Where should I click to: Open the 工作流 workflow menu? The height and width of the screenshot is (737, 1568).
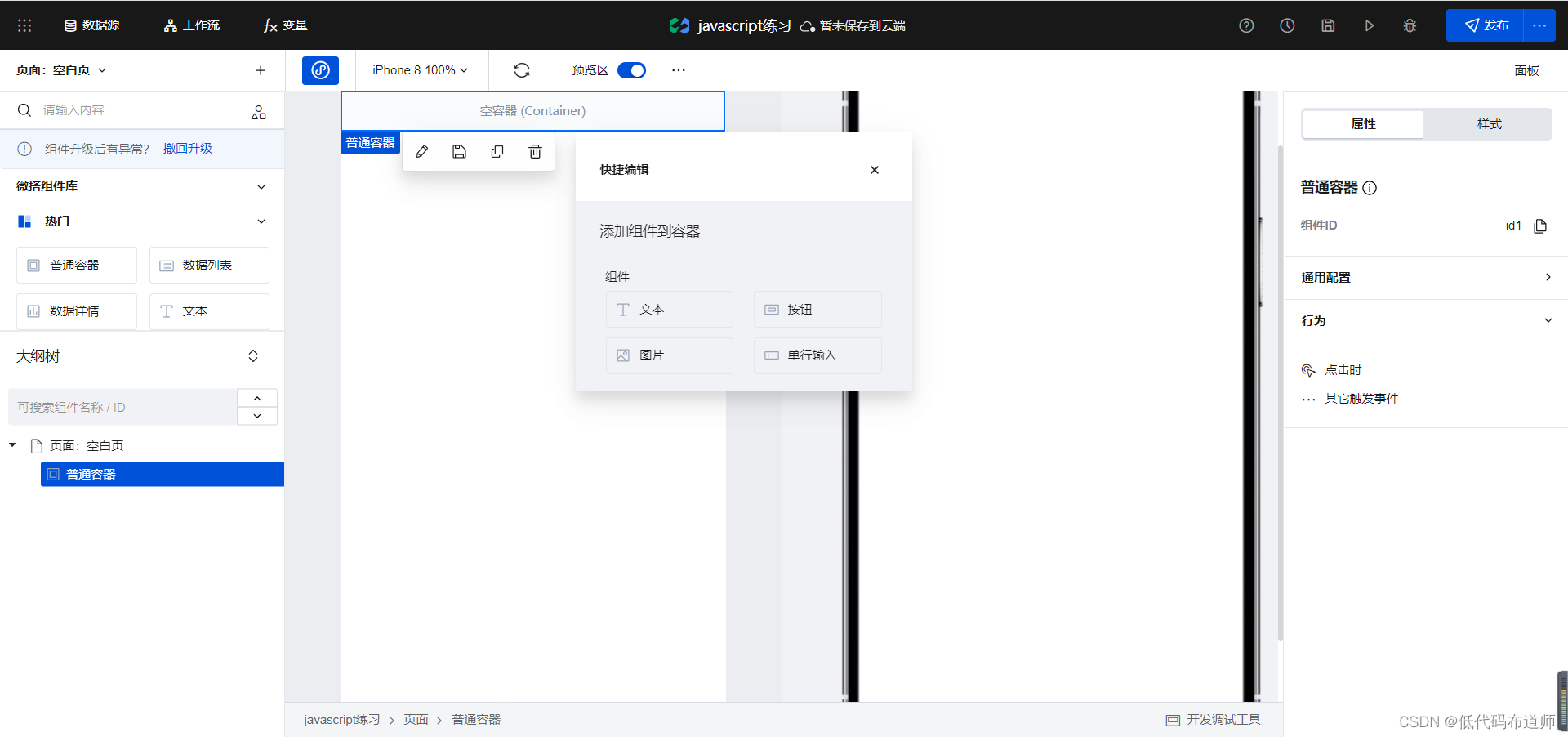192,25
